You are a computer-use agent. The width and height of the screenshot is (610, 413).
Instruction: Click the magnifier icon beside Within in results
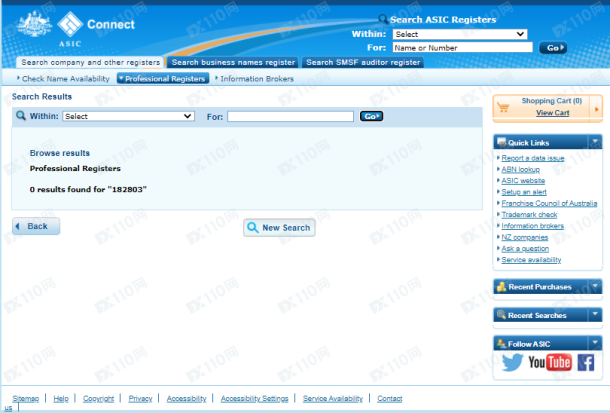click(20, 116)
